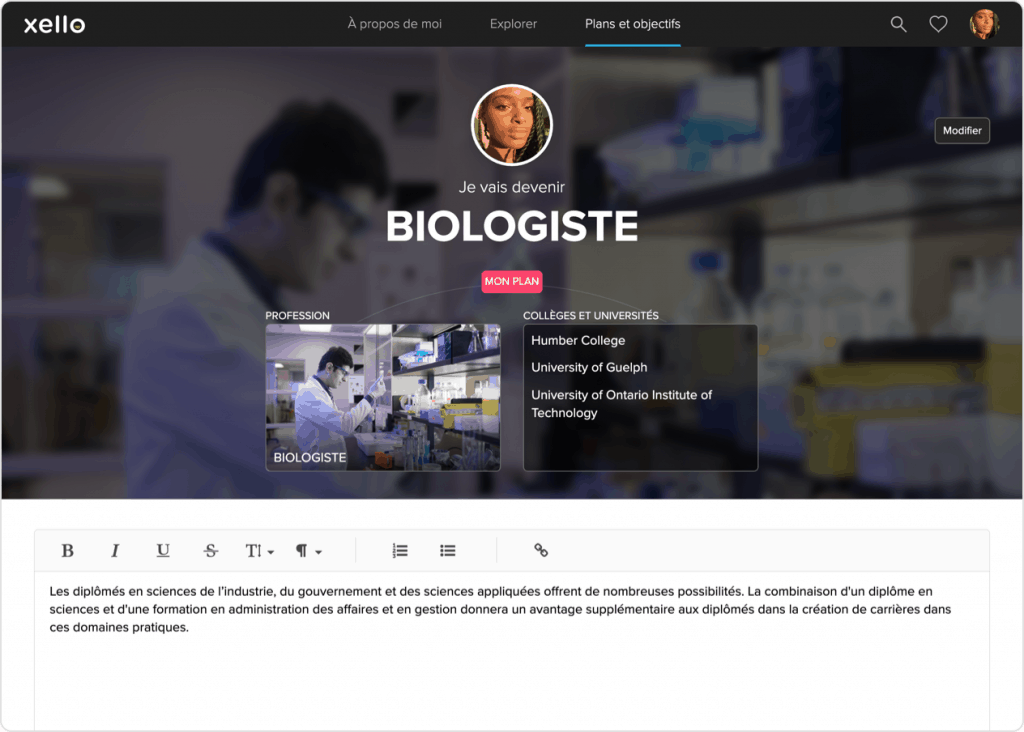Click the search magnifier icon
The image size is (1024, 732).
[x=898, y=25]
